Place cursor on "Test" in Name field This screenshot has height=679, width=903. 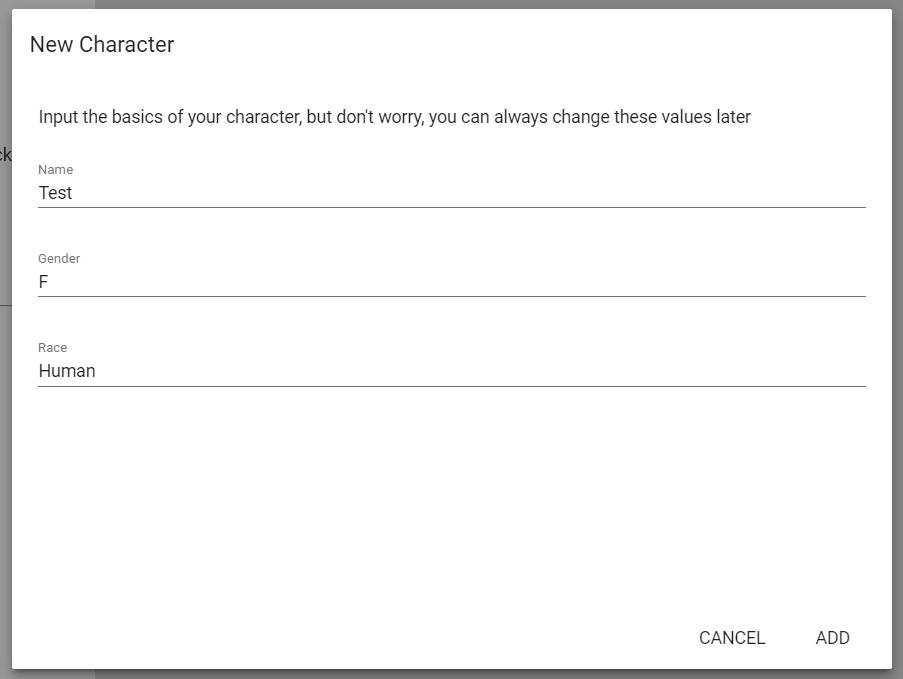[56, 193]
